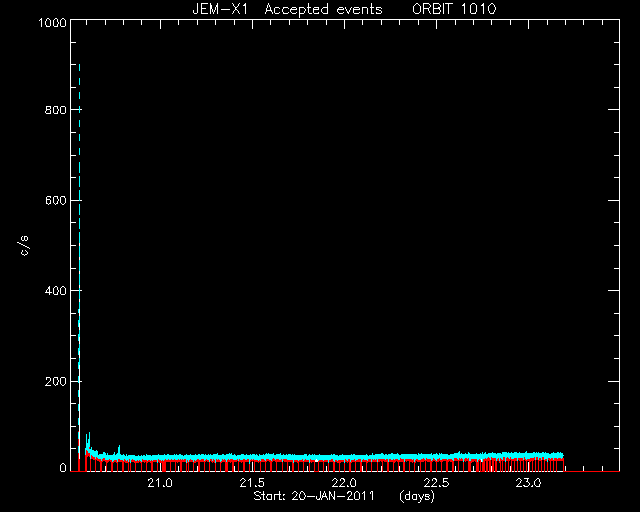The height and width of the screenshot is (512, 640).
Task: Click the 21.5 x-axis tick label
Action: 252,483
